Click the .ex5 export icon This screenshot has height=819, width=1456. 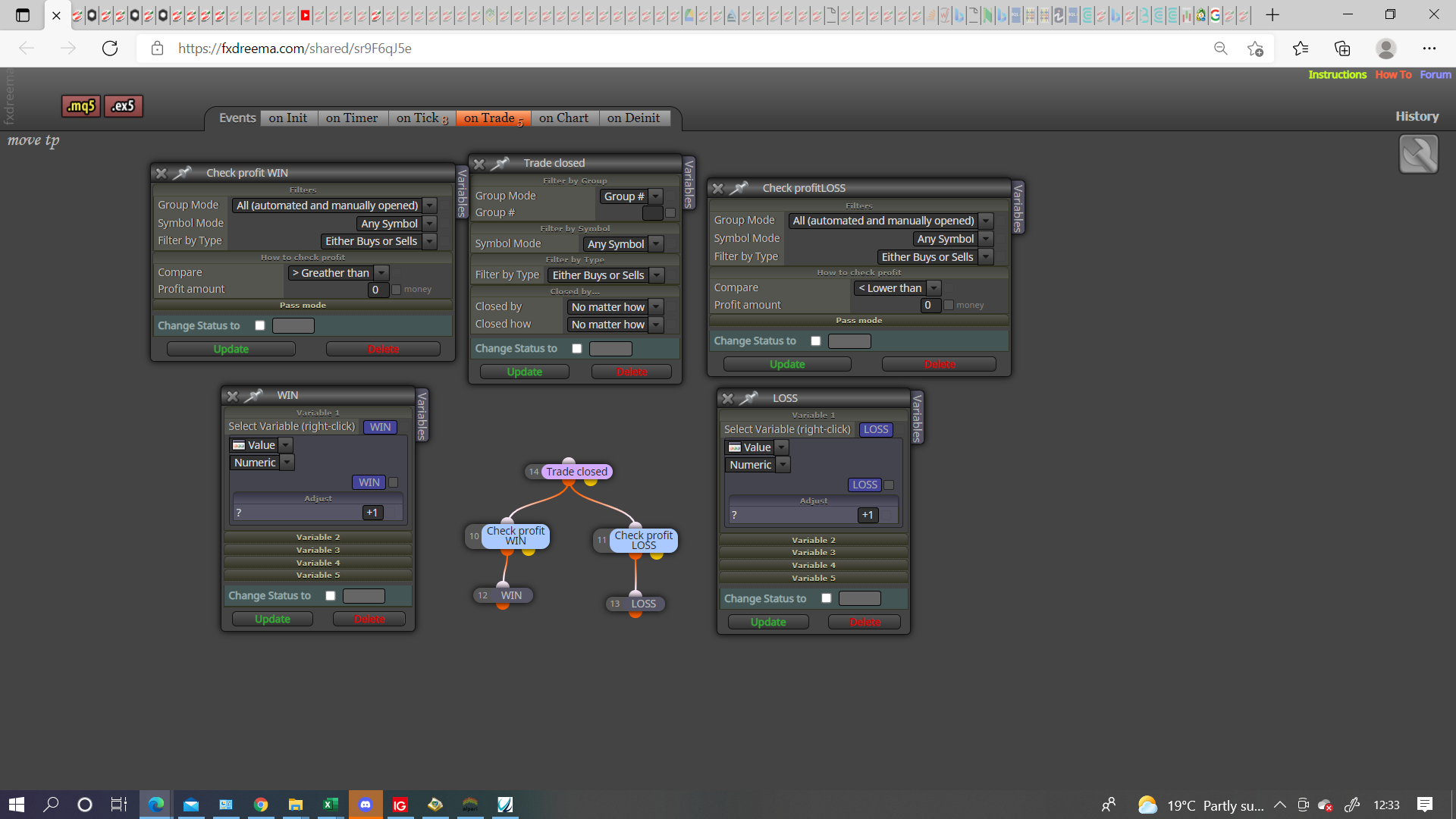click(x=123, y=106)
